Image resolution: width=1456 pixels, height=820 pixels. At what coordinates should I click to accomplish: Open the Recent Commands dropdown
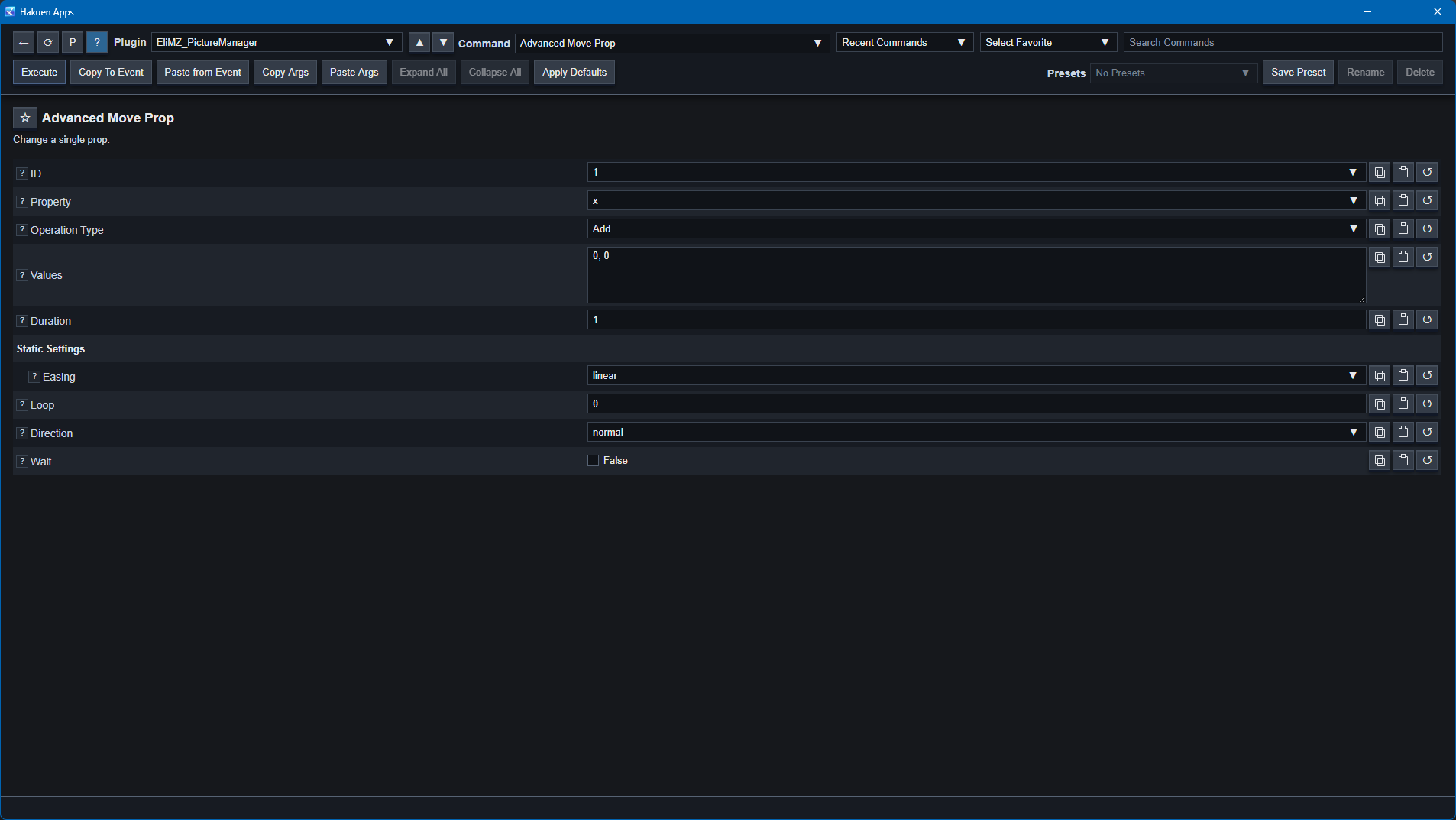[x=904, y=43]
